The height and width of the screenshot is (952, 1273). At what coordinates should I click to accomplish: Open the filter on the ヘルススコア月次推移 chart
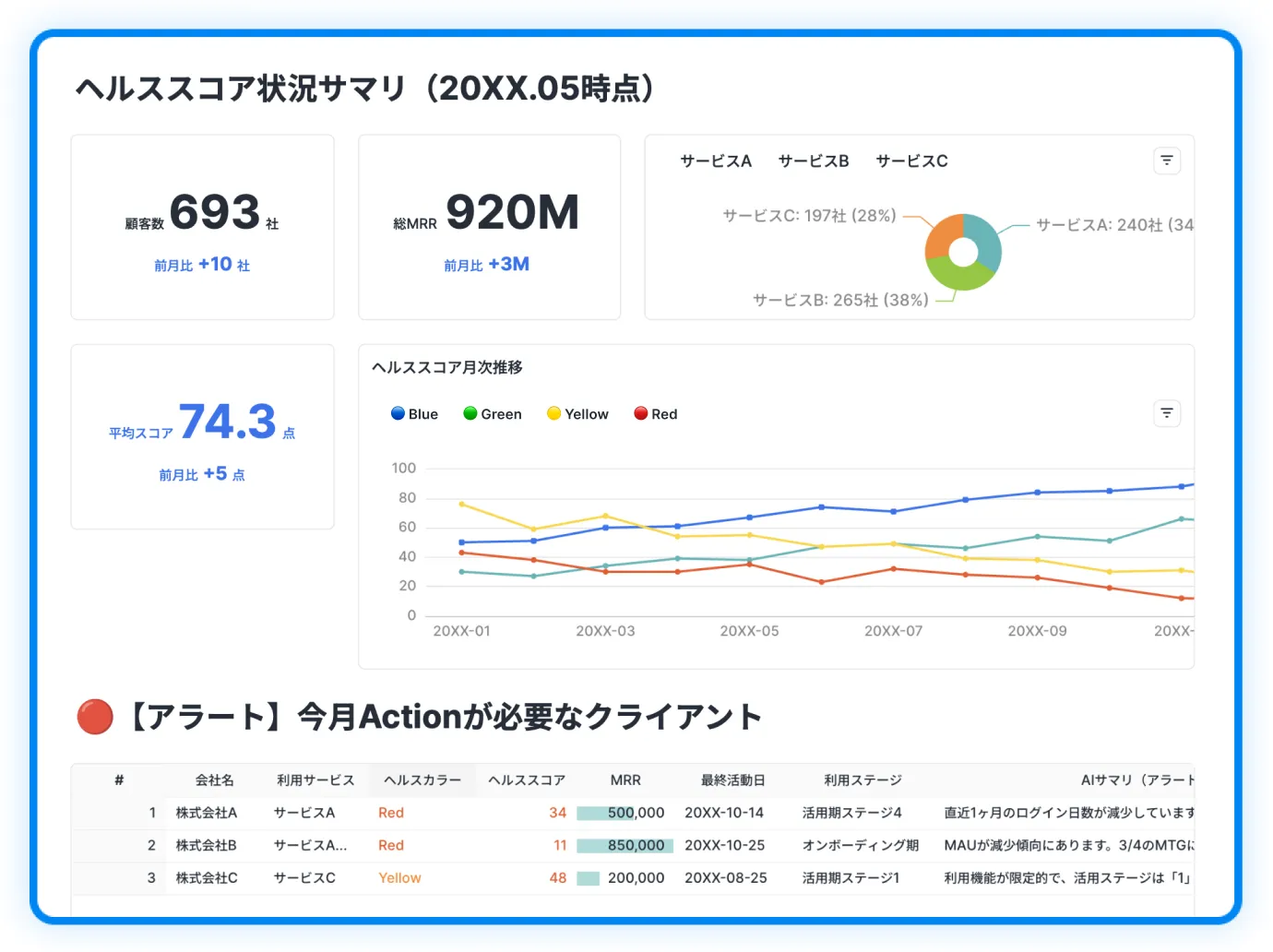1166,413
